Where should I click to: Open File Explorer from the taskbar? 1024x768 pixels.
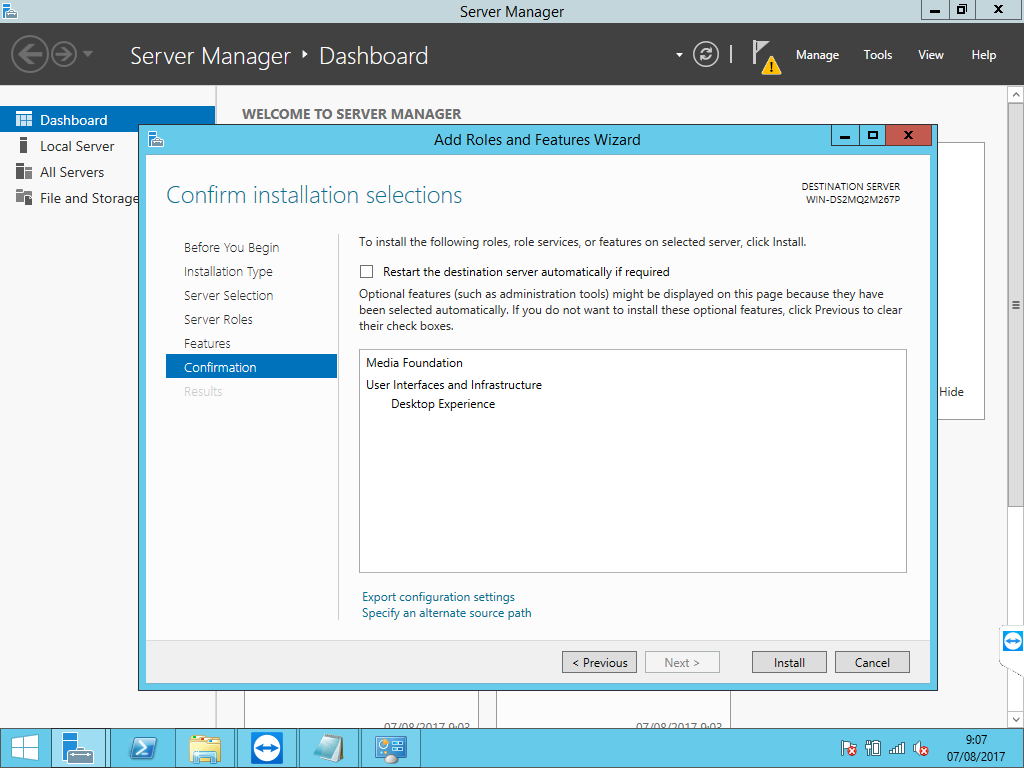(x=205, y=748)
